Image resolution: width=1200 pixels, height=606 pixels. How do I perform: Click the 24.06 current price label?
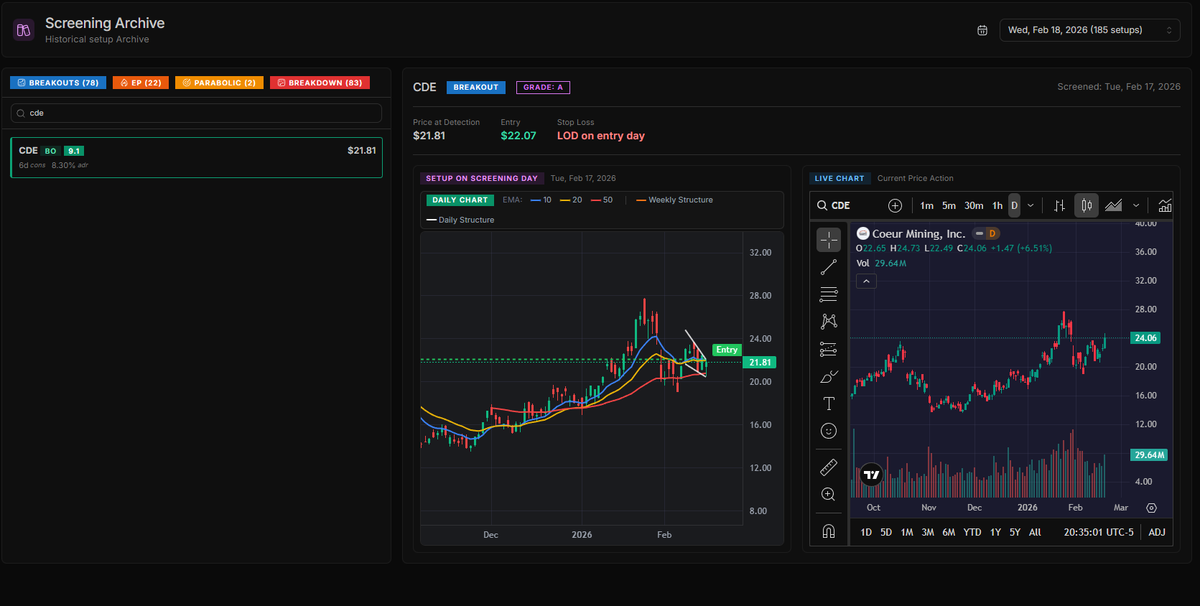[x=1147, y=338]
